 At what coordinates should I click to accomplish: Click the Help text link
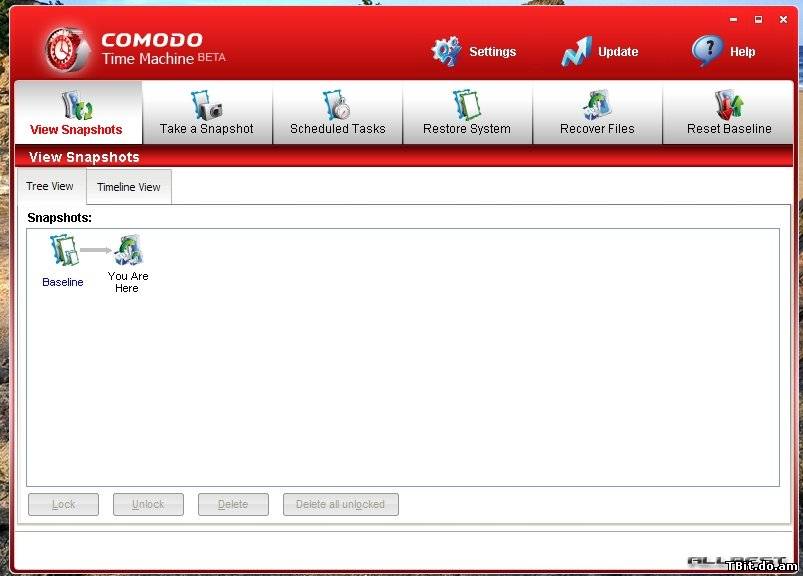pos(743,52)
